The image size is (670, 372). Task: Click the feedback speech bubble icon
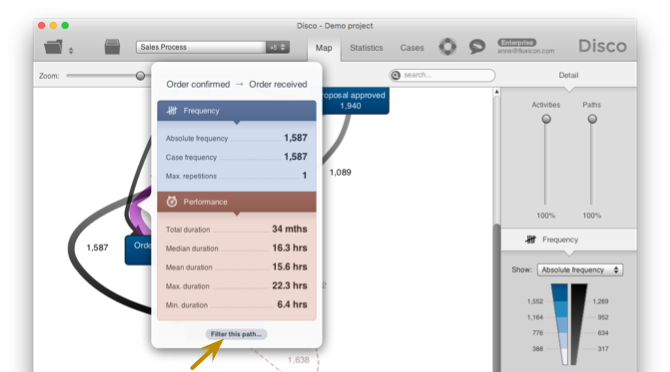point(477,46)
